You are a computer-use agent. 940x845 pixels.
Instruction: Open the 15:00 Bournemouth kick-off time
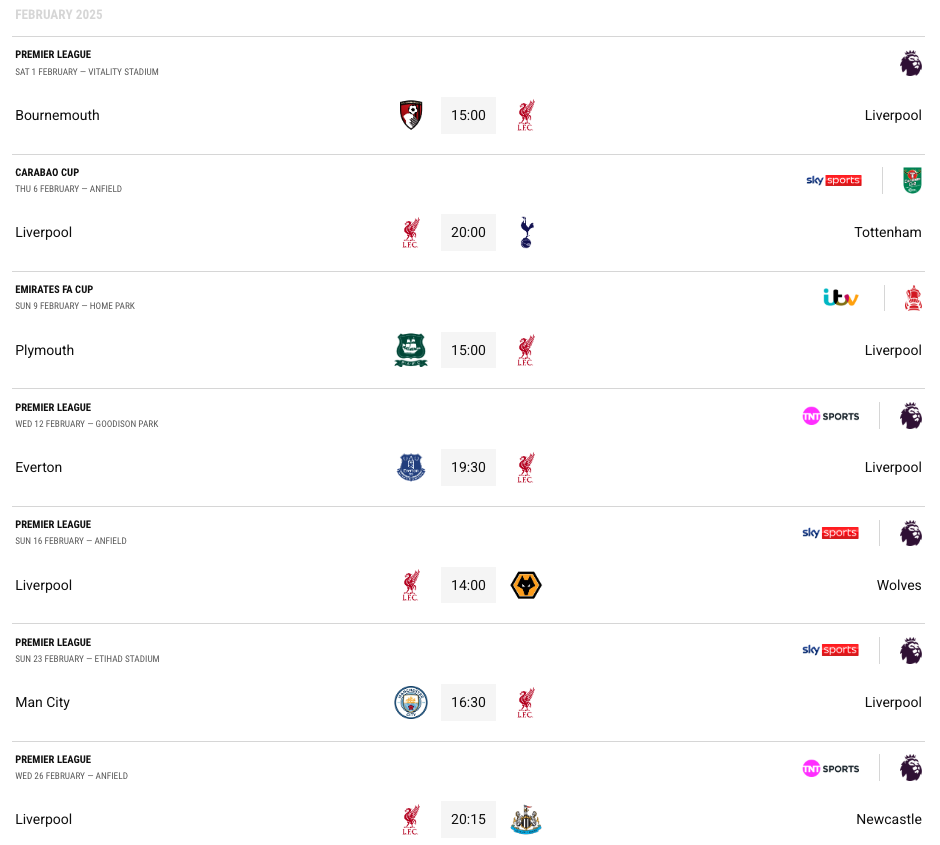(x=468, y=115)
